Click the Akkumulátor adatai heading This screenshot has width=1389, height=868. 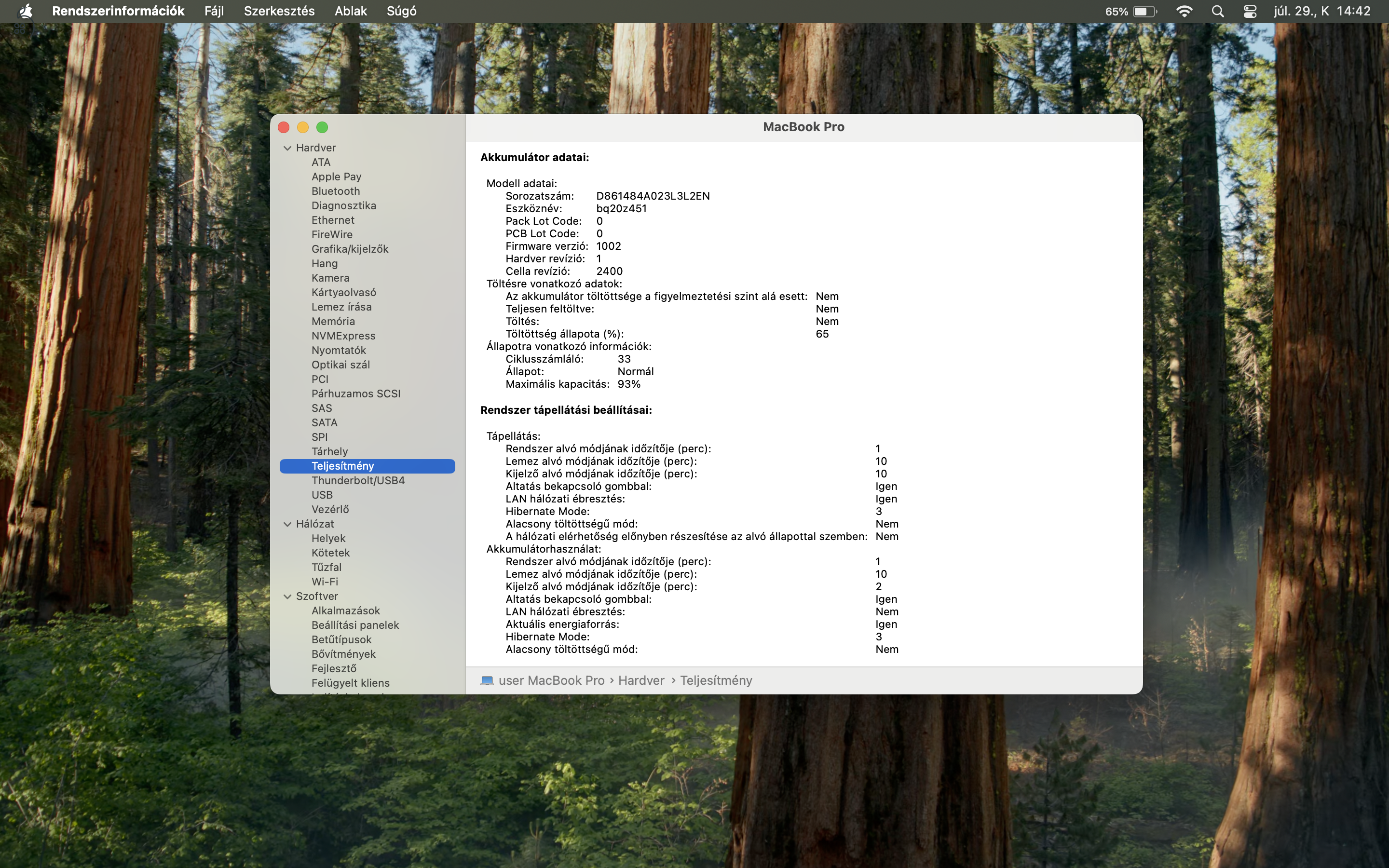pos(534,157)
